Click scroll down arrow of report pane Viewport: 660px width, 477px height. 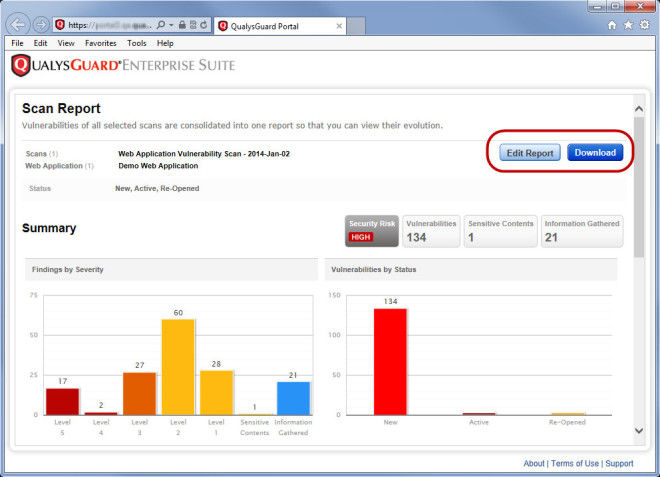point(639,430)
